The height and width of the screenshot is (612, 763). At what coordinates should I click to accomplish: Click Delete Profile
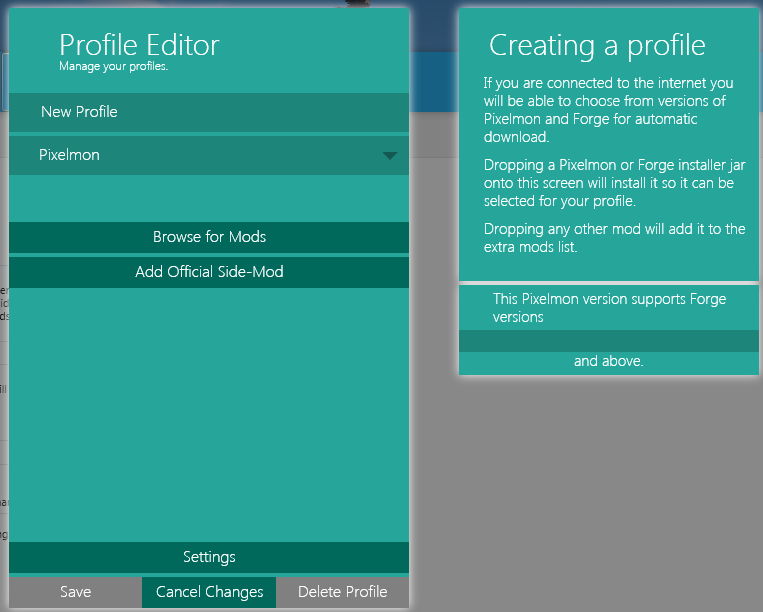pyautogui.click(x=343, y=592)
